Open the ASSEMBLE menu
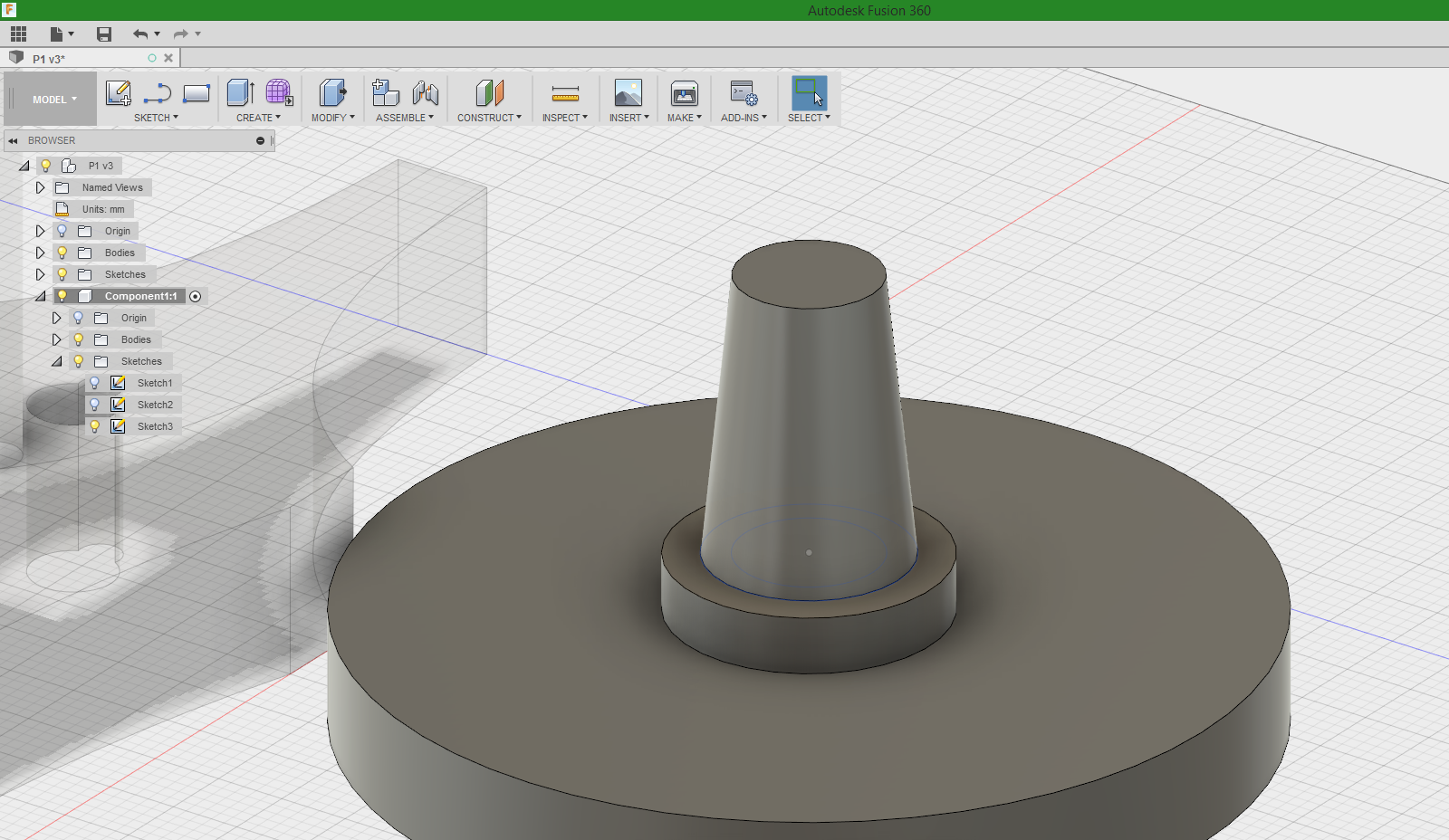The width and height of the screenshot is (1449, 840). point(405,118)
